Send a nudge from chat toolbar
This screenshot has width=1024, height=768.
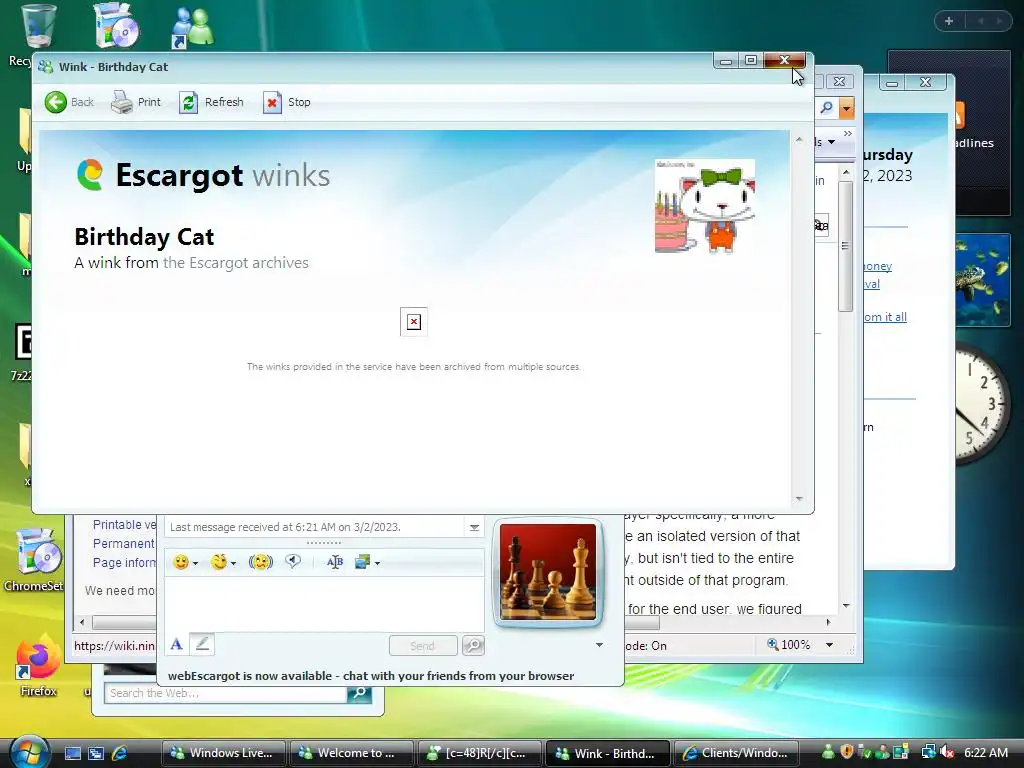pos(261,562)
